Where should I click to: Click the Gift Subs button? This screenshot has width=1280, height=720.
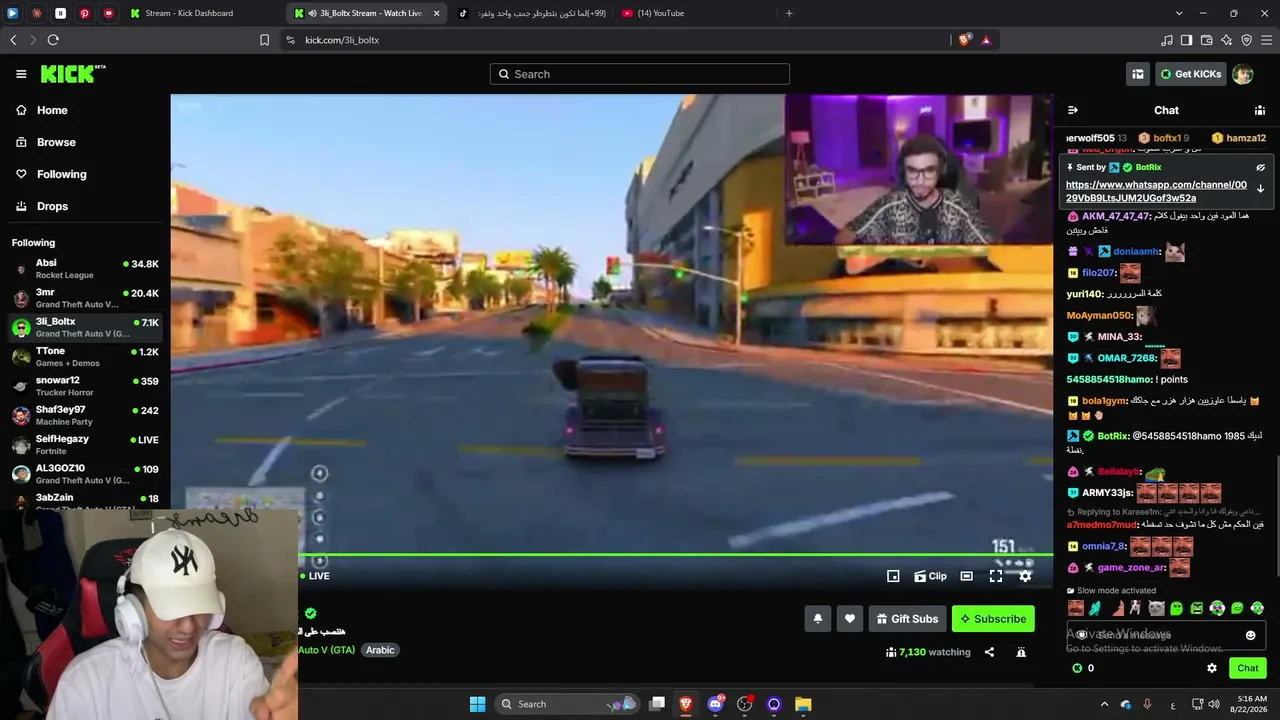pyautogui.click(x=907, y=619)
